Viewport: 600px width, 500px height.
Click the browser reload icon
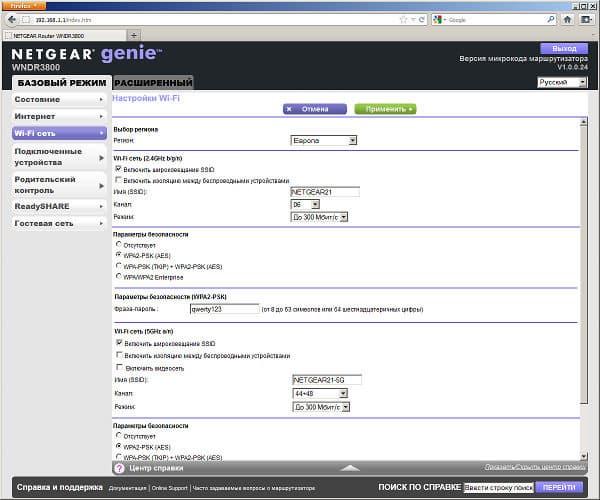click(422, 20)
